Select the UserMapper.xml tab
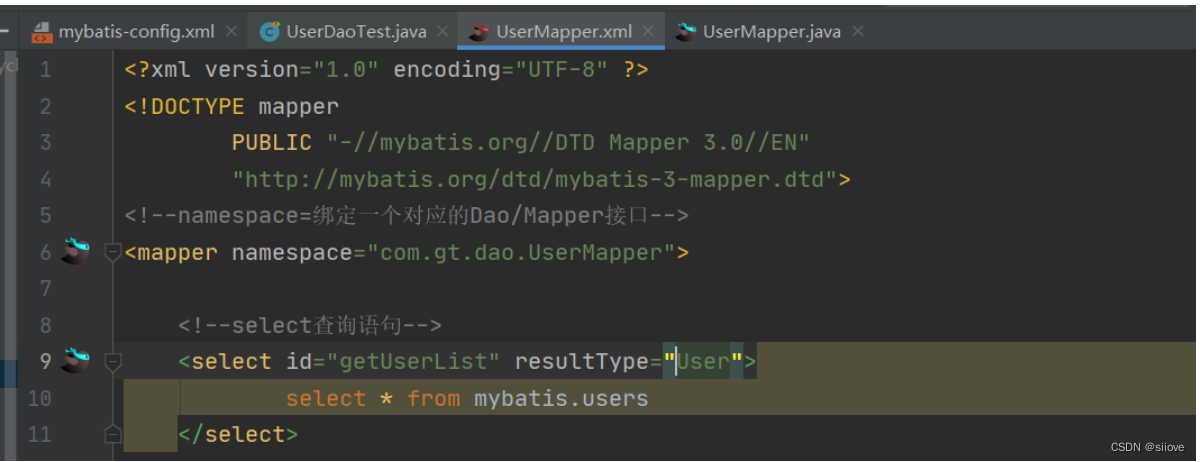 pyautogui.click(x=564, y=31)
